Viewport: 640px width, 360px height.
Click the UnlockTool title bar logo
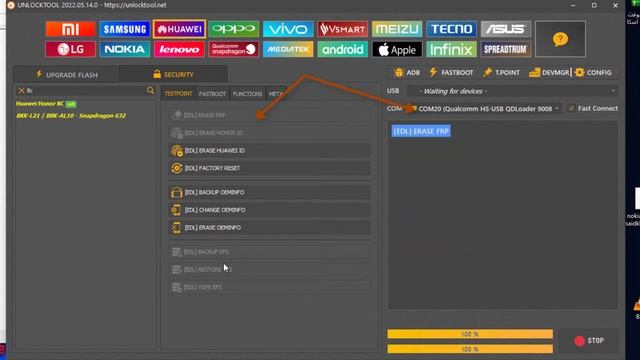coord(11,5)
